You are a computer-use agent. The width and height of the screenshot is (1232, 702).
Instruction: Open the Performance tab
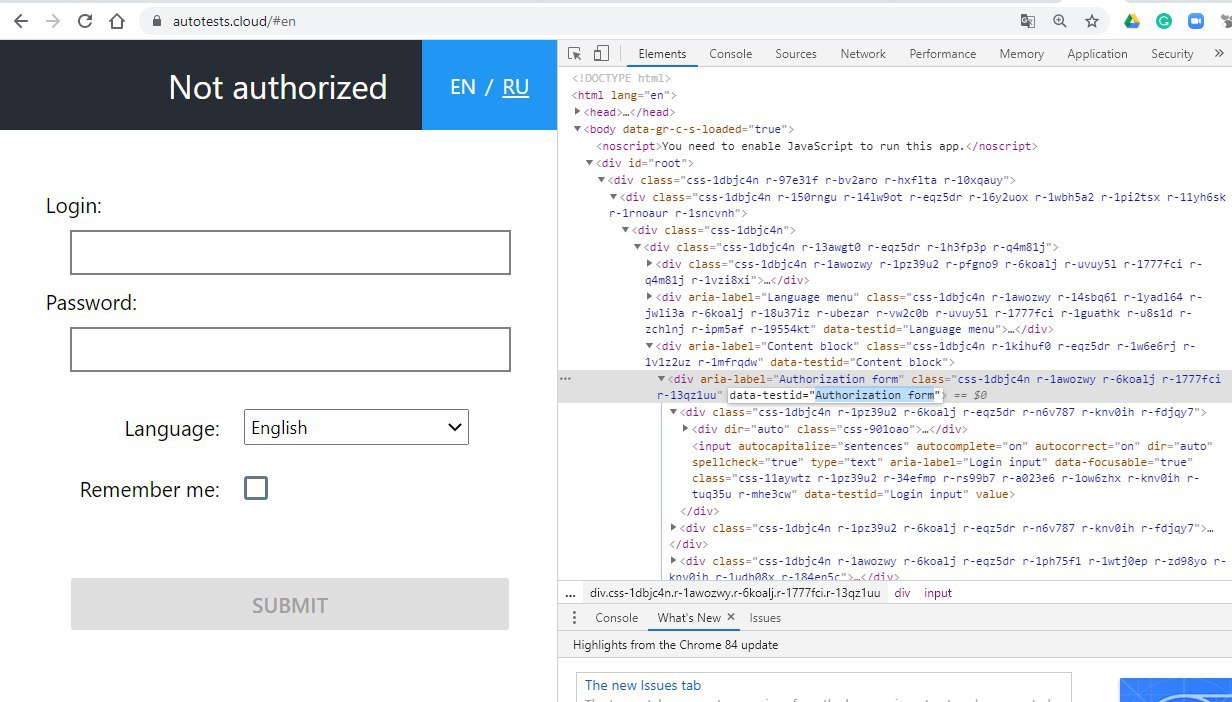coord(942,54)
